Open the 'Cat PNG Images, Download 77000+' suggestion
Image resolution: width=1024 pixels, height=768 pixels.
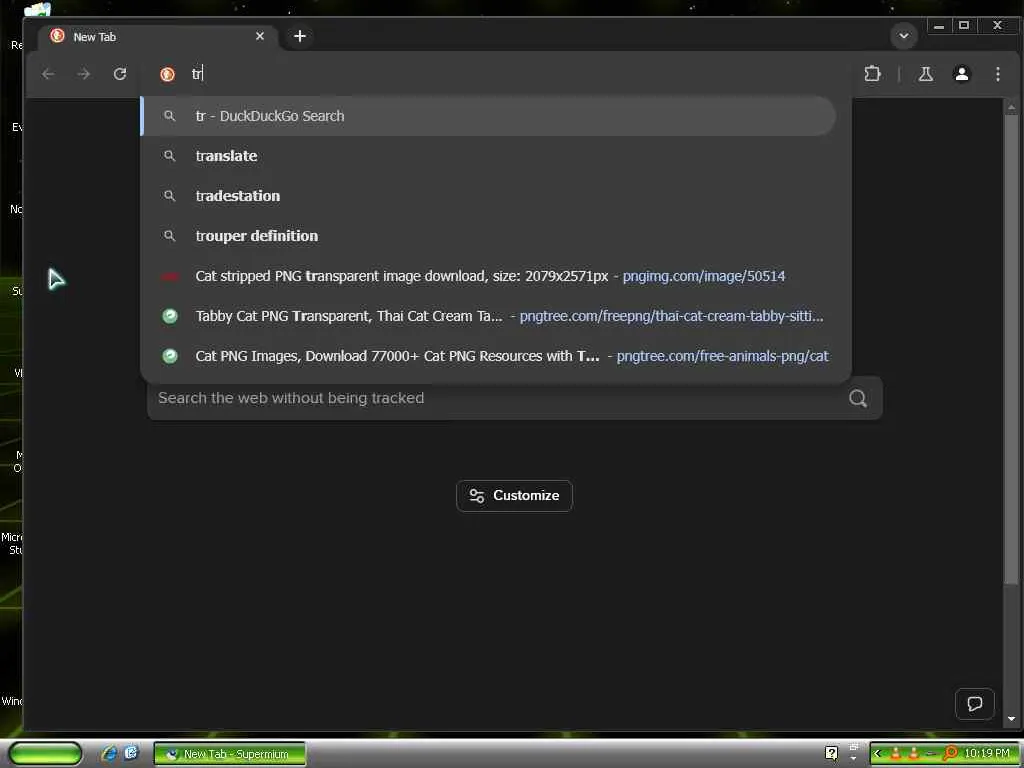tap(488, 356)
